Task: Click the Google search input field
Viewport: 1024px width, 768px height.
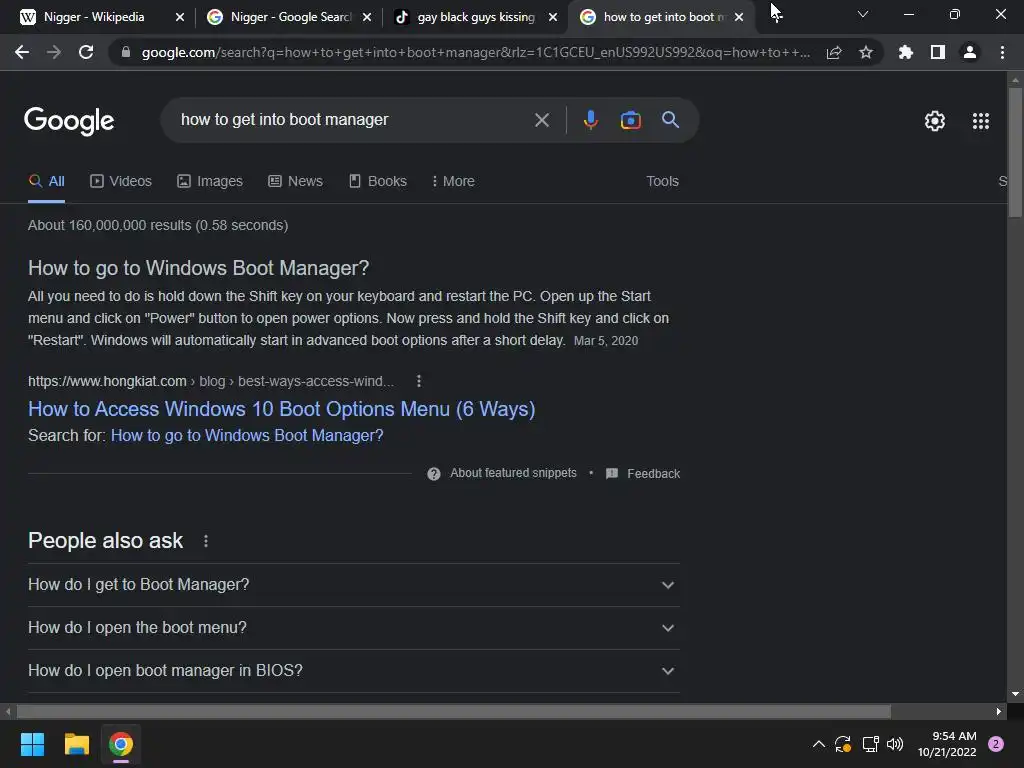Action: click(x=353, y=120)
